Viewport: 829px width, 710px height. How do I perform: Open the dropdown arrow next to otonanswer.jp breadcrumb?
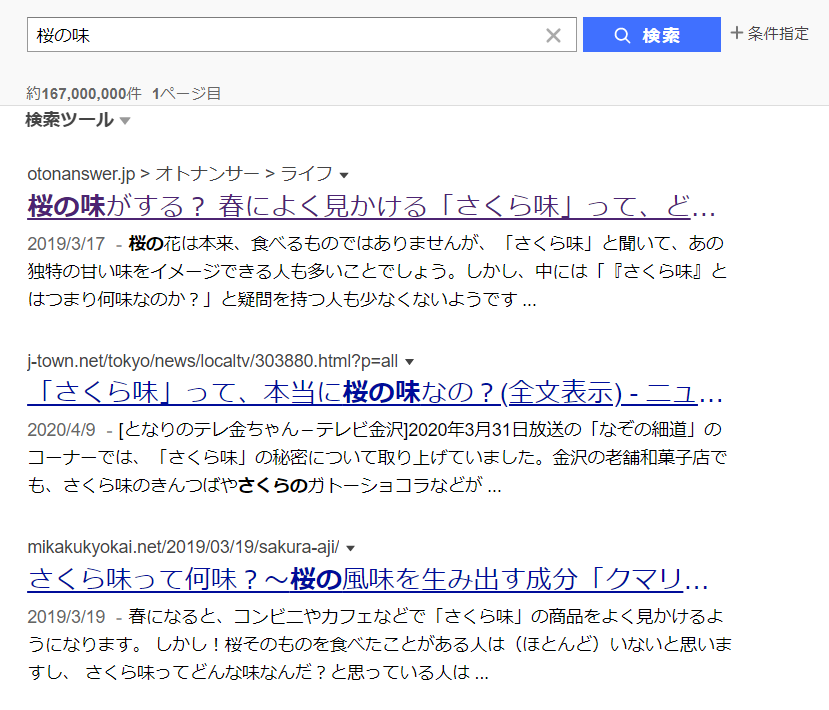pos(344,175)
